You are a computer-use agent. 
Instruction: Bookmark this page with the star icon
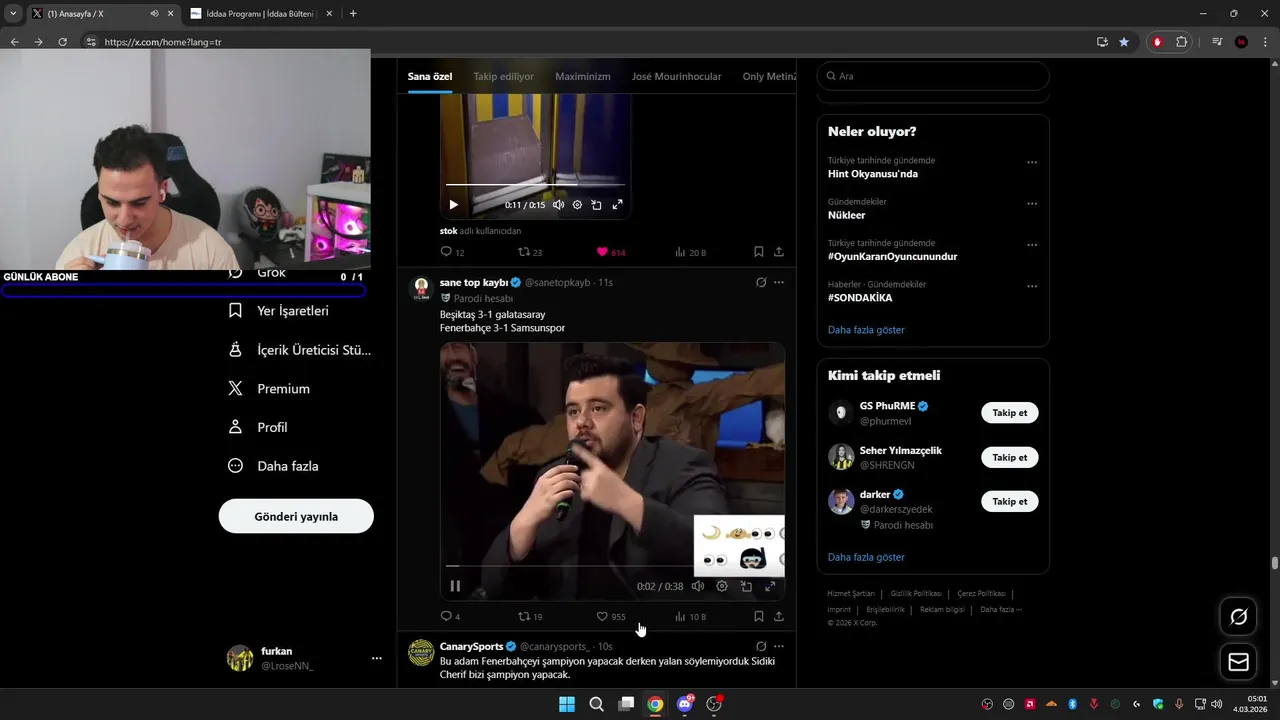[x=1124, y=42]
